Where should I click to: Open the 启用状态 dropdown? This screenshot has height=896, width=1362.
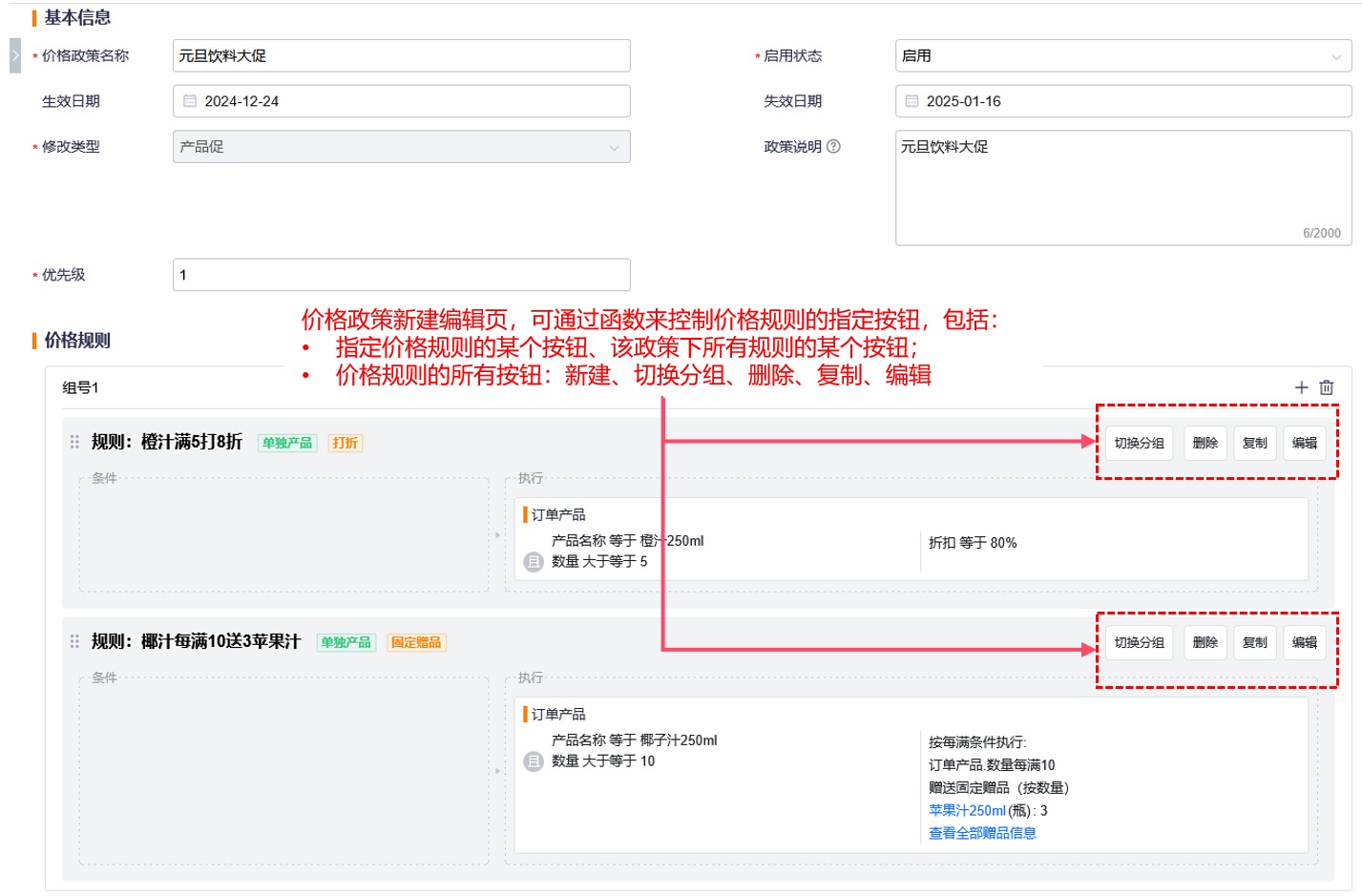point(1123,55)
